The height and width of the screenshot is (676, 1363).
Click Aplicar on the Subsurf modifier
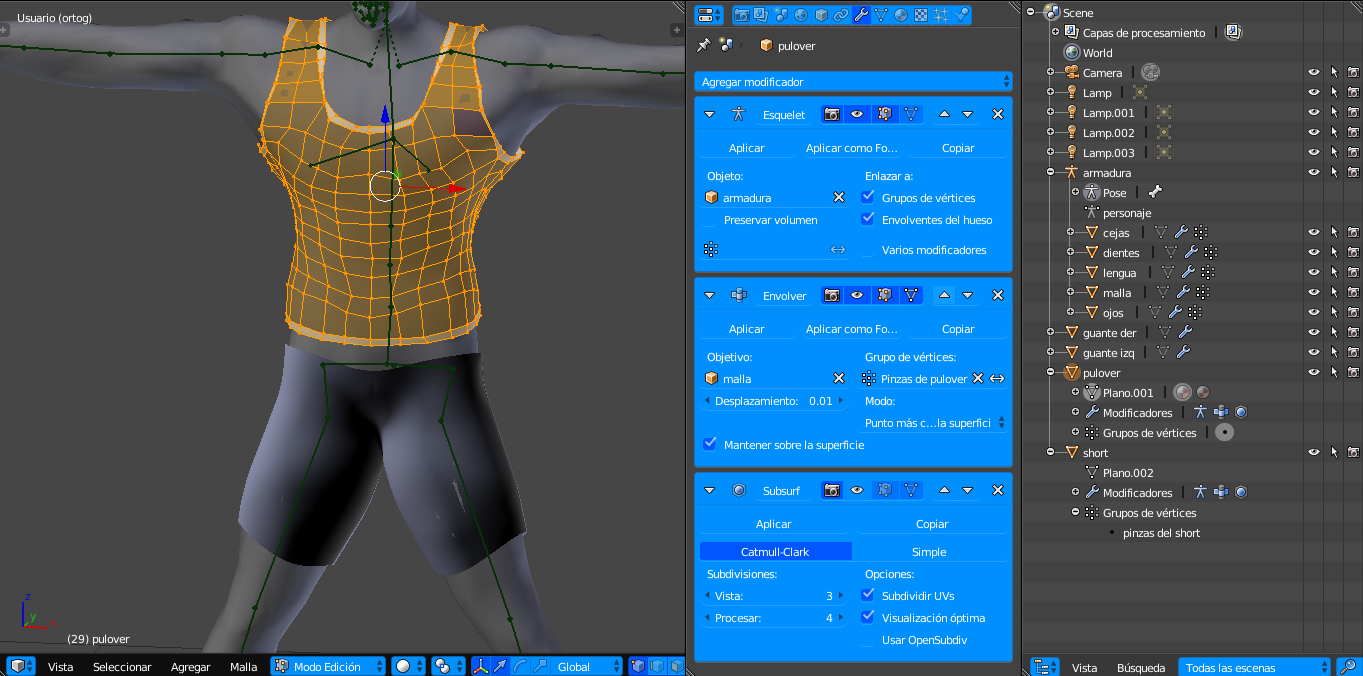773,524
